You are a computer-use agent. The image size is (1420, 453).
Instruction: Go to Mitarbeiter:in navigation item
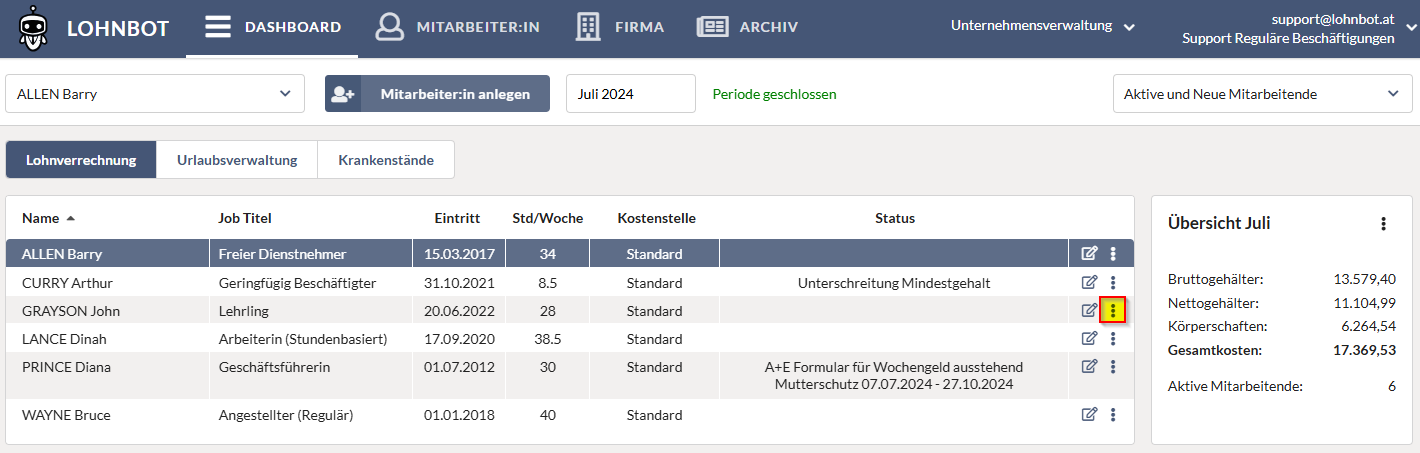pyautogui.click(x=457, y=27)
